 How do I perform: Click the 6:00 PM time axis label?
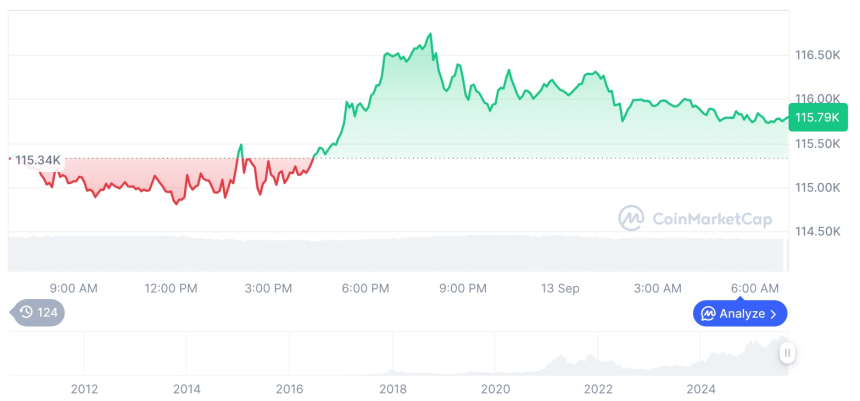coord(366,288)
